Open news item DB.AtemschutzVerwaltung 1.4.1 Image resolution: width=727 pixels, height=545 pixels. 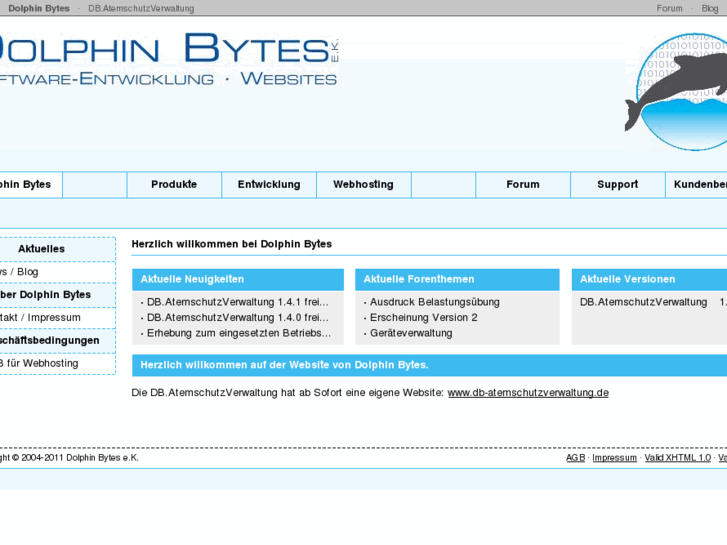237,302
